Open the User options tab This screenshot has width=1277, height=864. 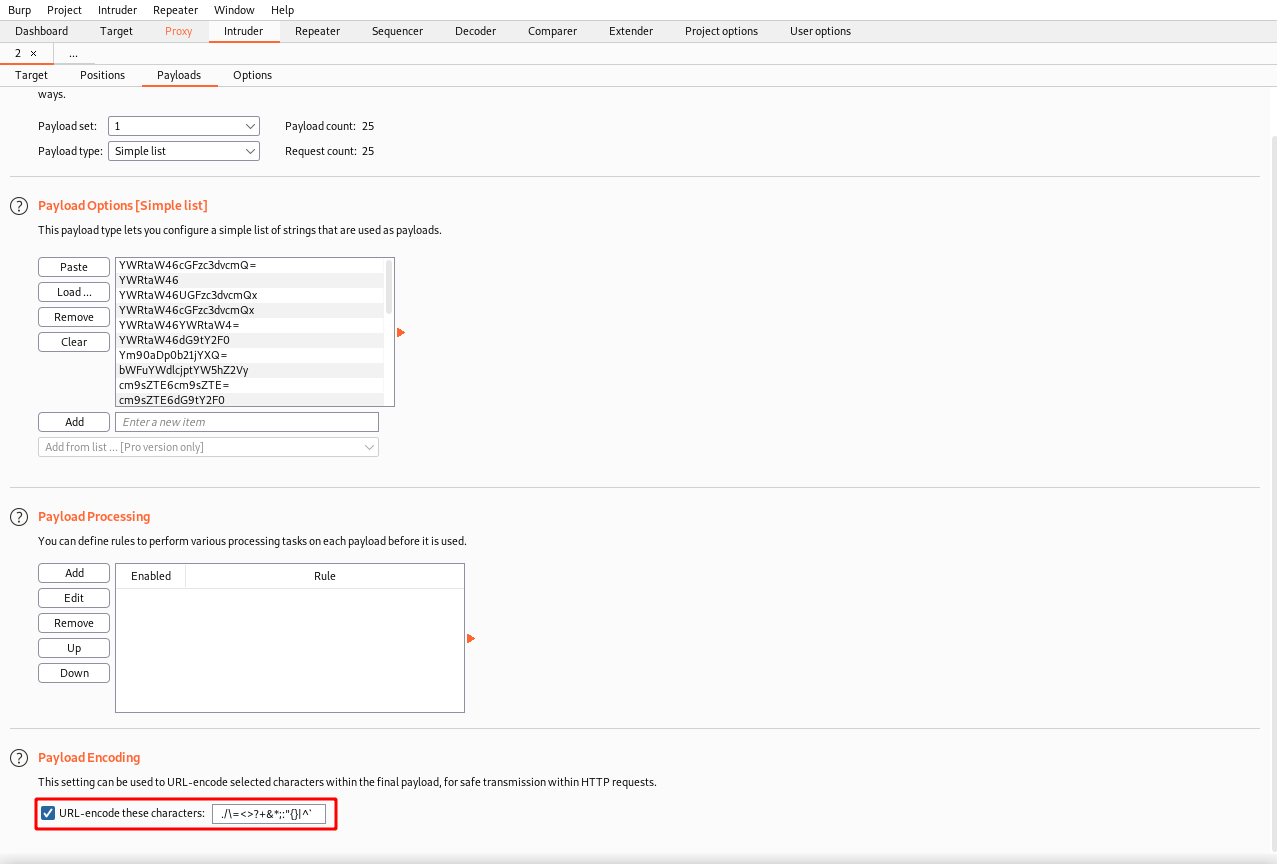(820, 31)
